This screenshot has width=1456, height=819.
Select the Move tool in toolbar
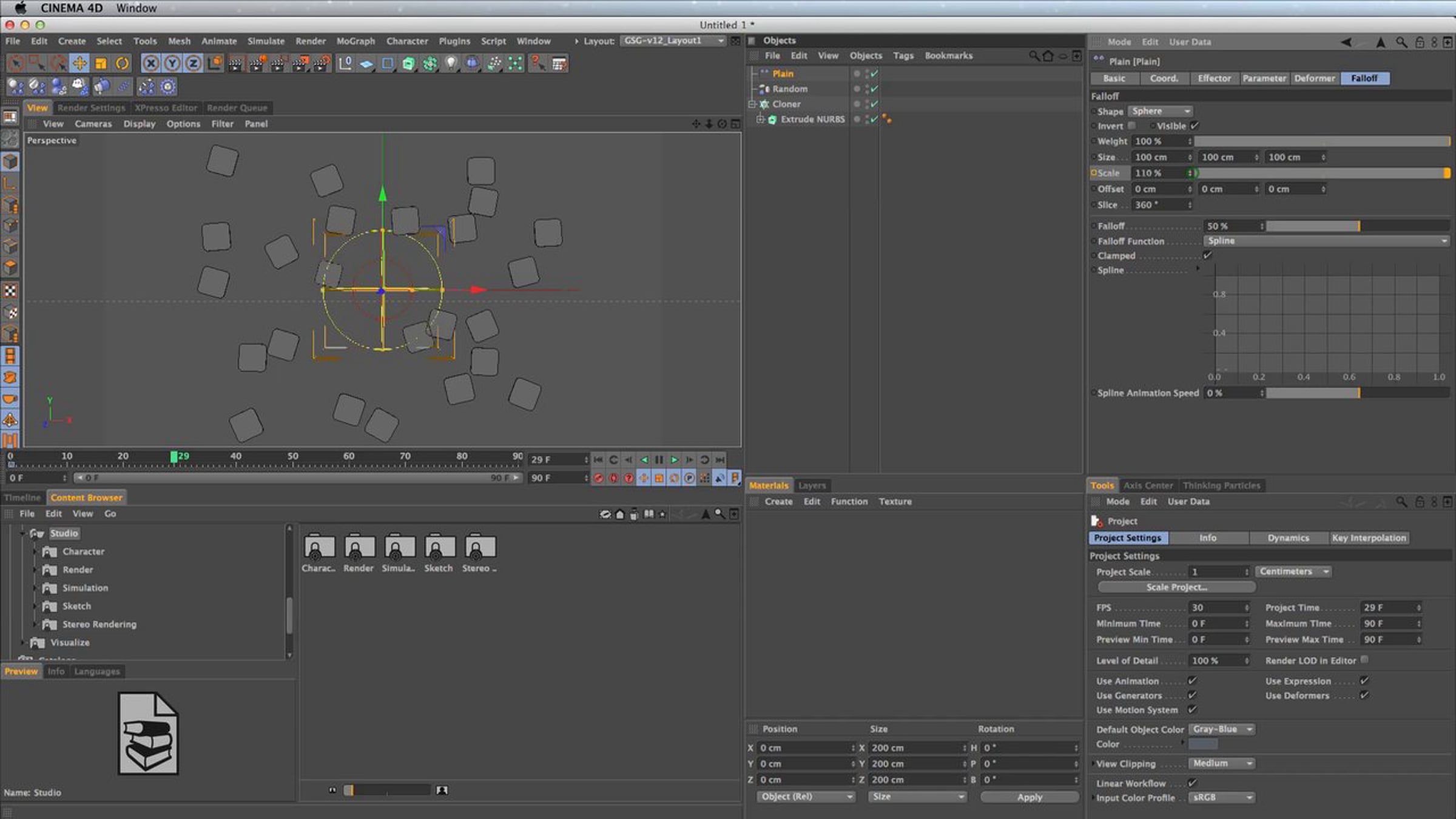click(79, 63)
